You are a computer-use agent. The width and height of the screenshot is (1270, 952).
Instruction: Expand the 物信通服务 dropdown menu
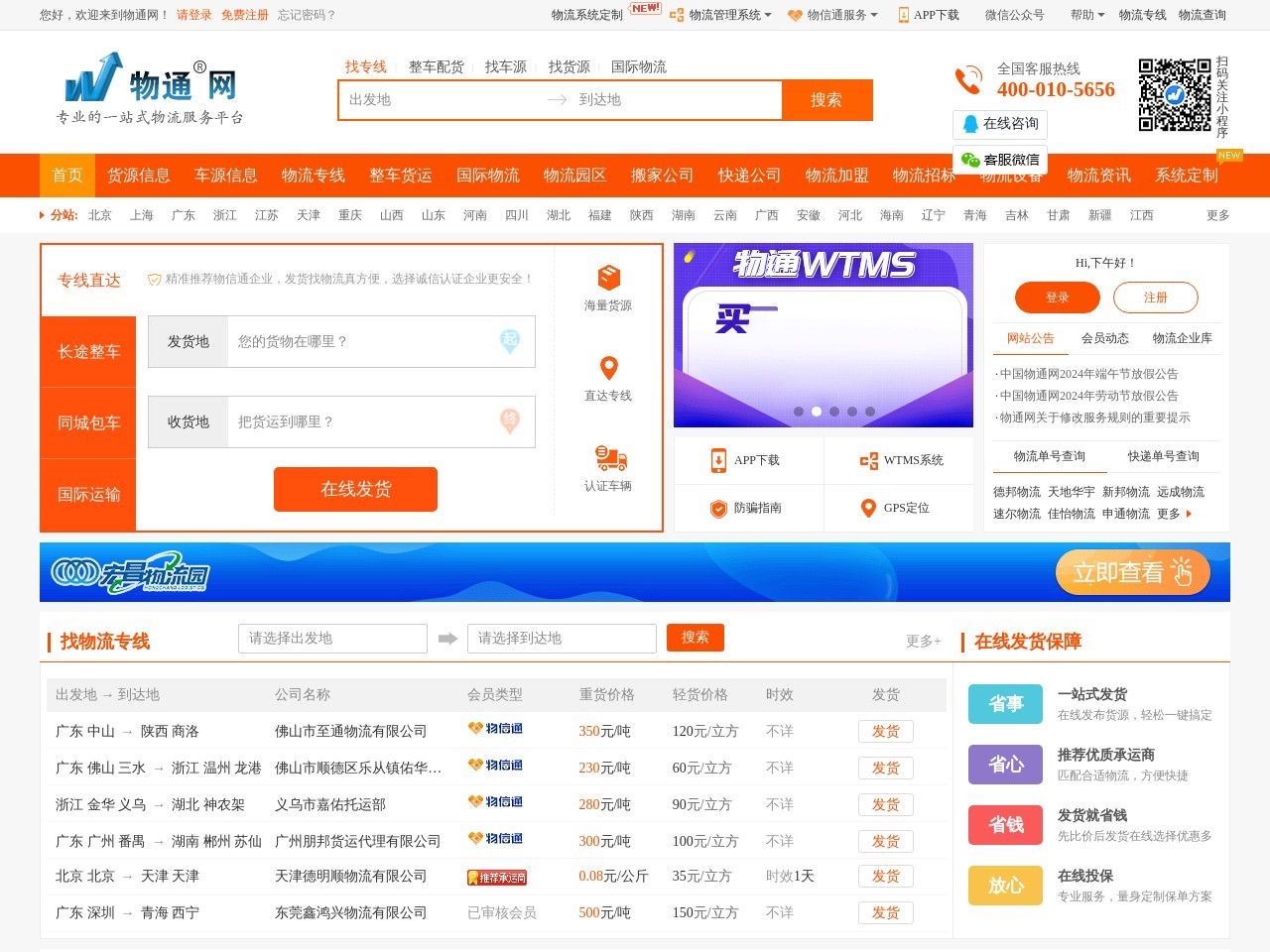click(834, 15)
